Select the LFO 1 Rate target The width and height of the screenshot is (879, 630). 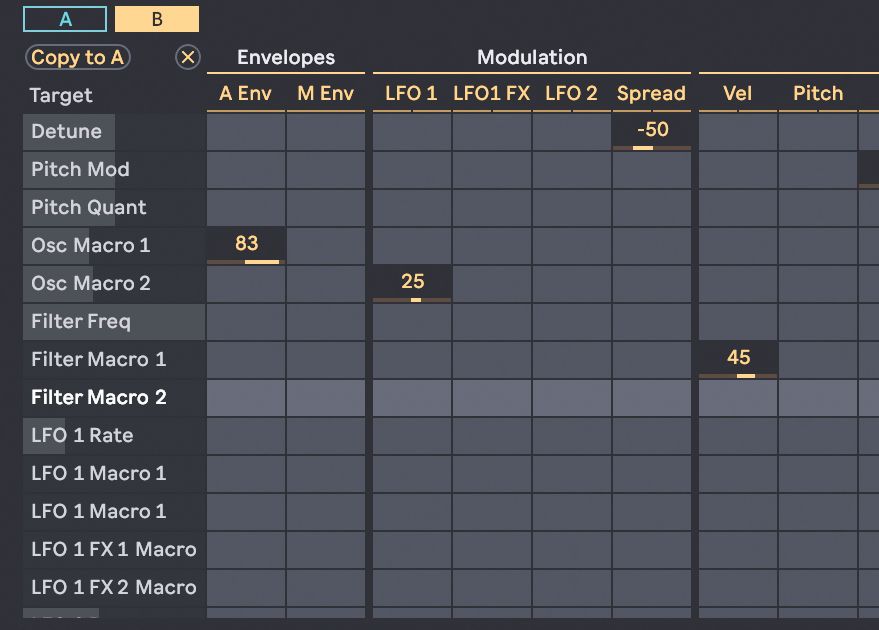82,435
